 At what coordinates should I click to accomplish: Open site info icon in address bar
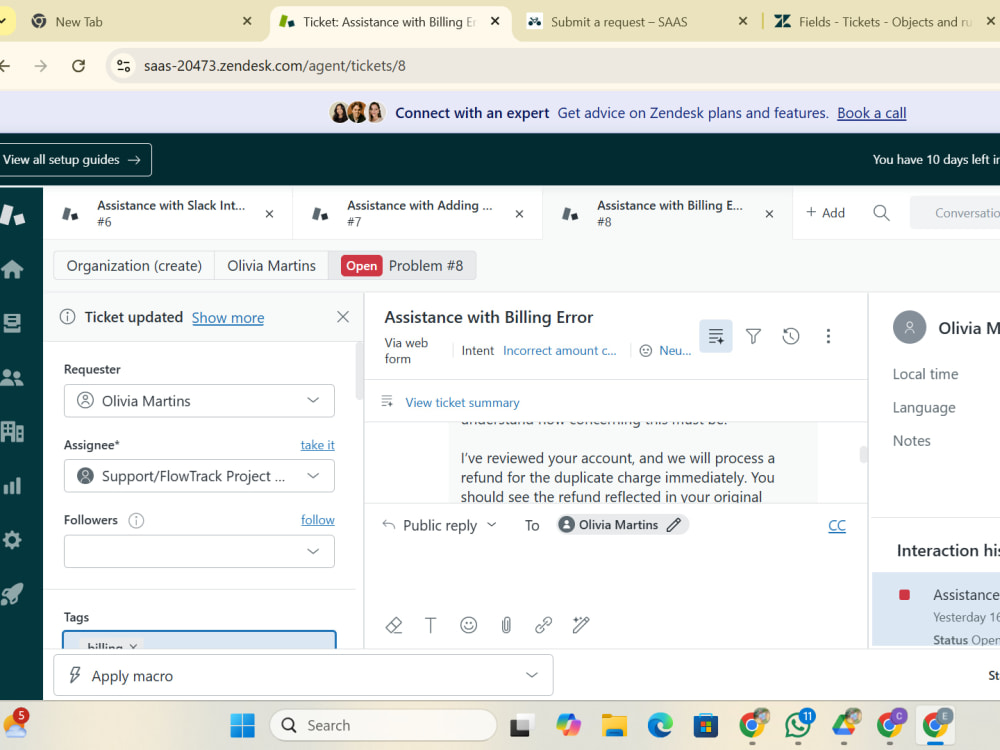[124, 66]
